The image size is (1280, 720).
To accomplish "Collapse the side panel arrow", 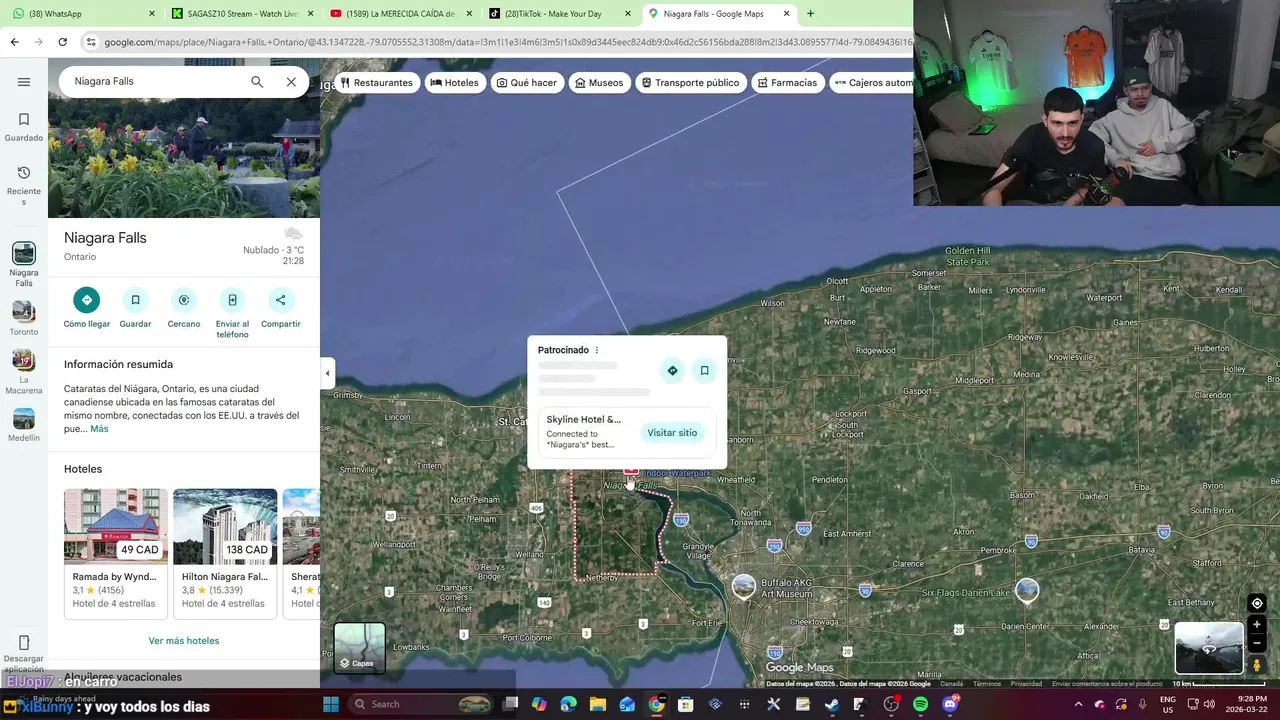I will [x=327, y=373].
